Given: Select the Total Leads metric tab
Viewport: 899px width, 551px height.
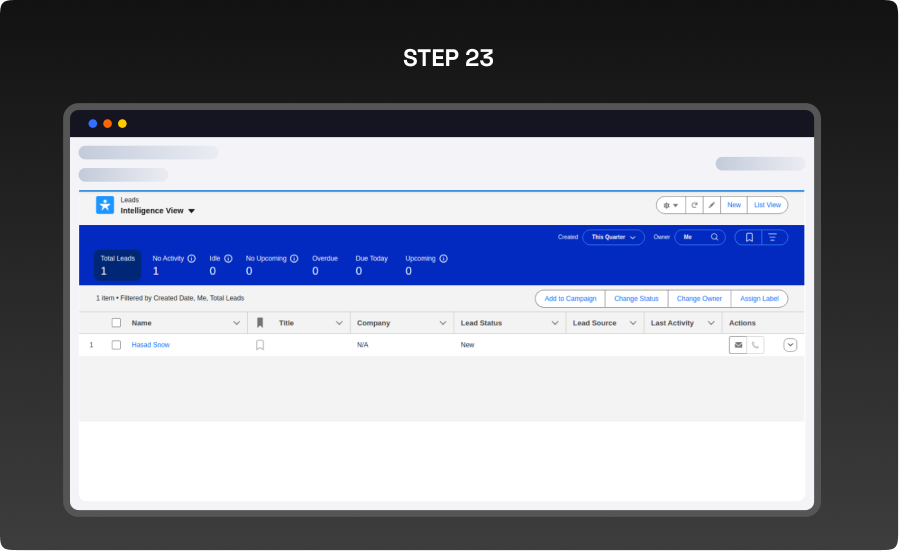Looking at the screenshot, I should tap(117, 265).
